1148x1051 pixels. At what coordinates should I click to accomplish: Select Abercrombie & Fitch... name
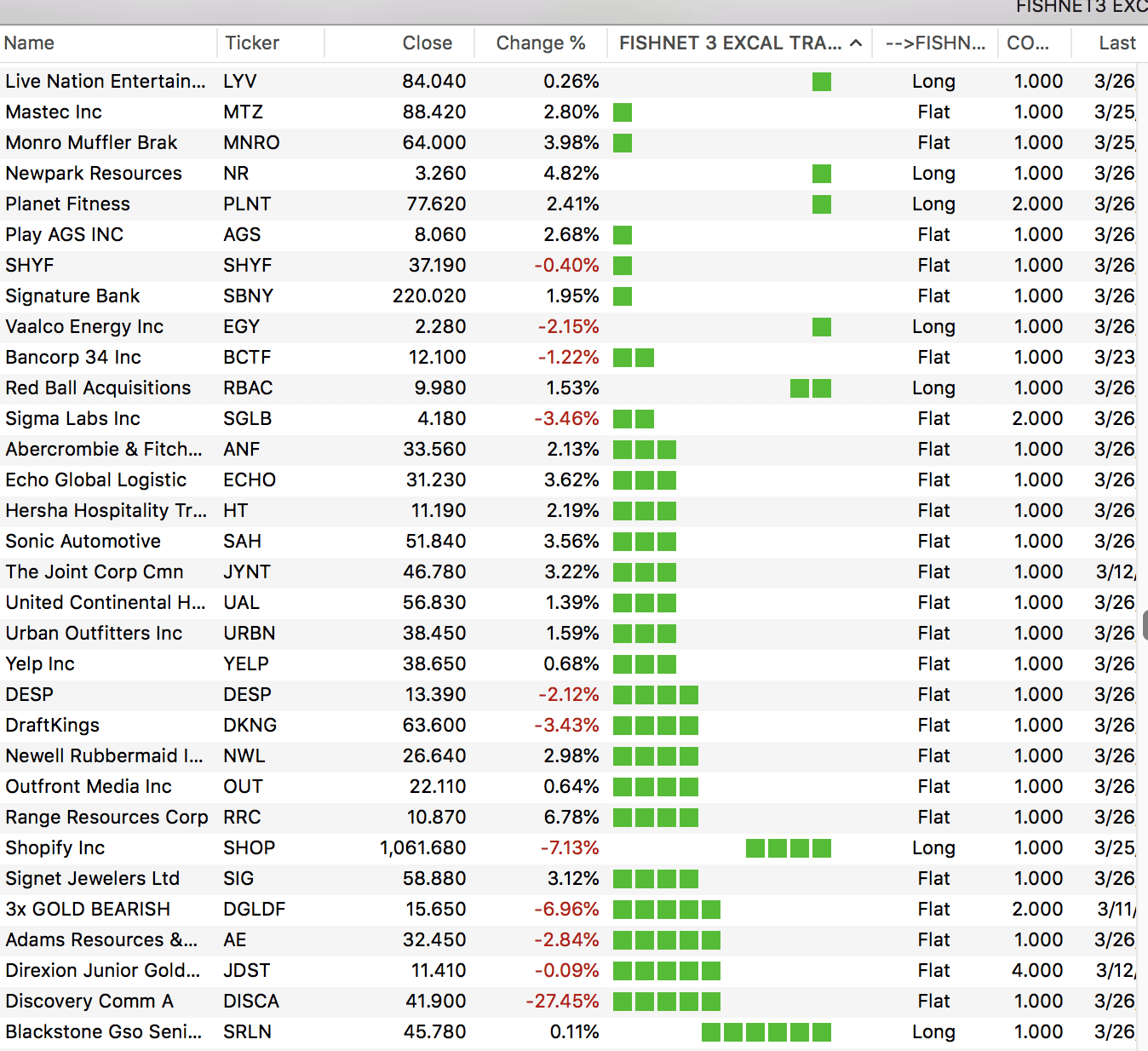coord(104,450)
